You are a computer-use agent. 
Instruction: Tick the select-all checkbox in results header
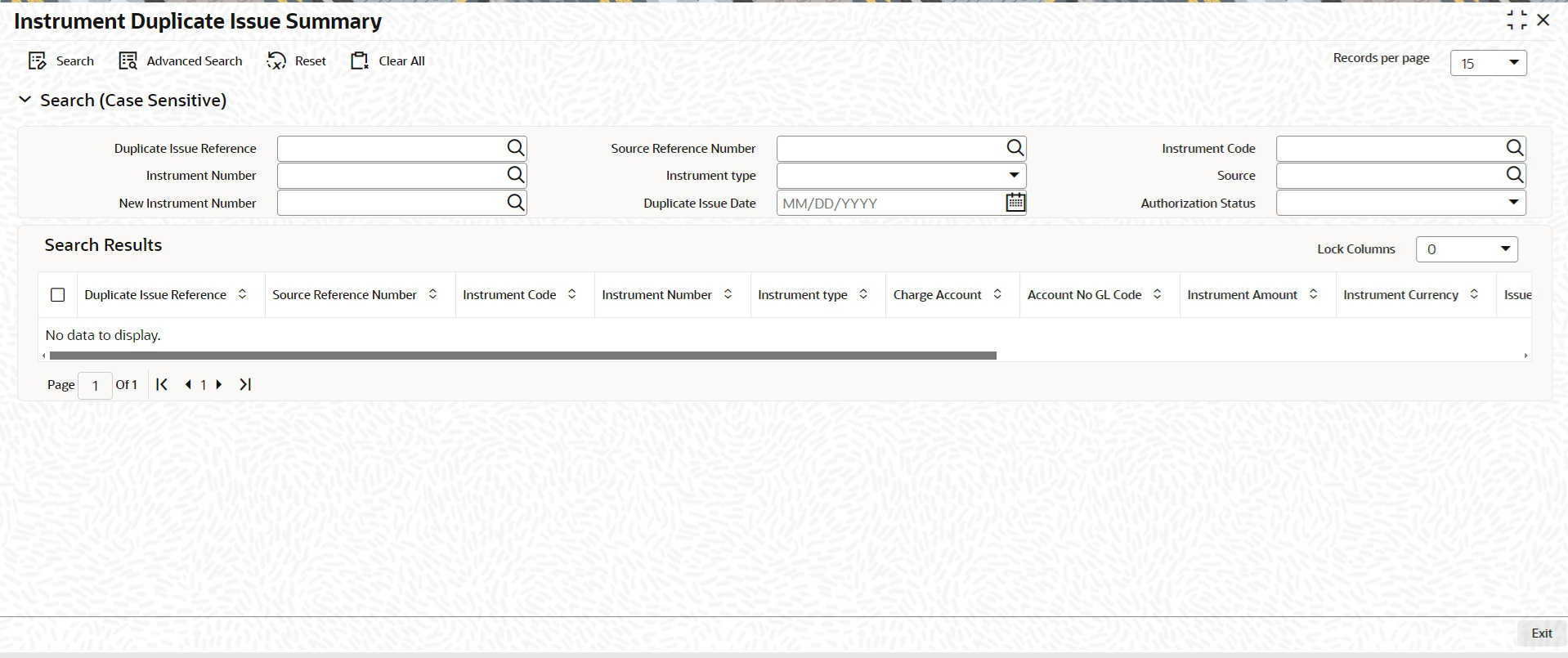[58, 295]
